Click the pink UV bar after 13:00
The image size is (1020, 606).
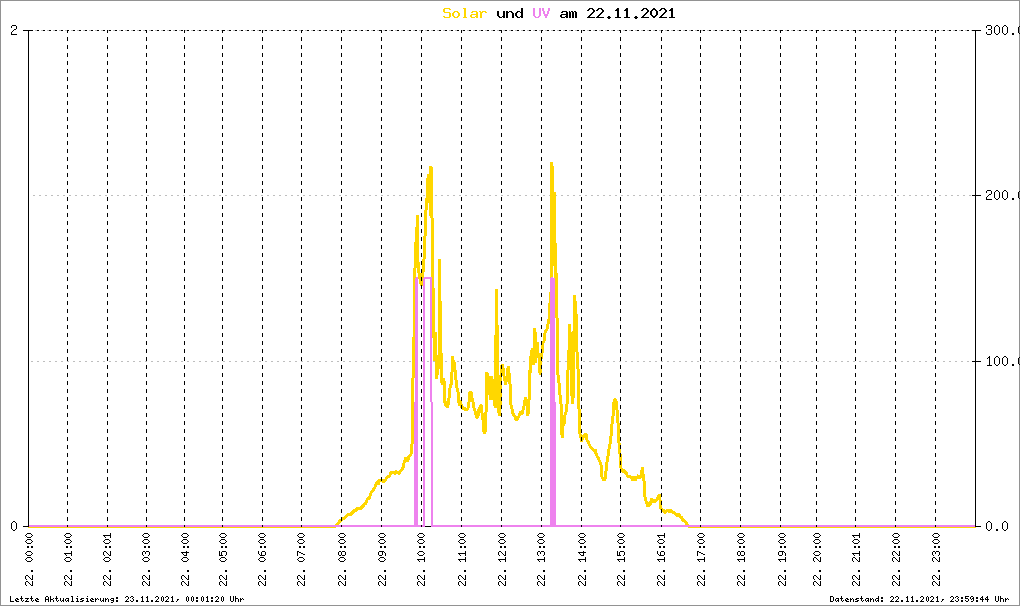point(553,402)
